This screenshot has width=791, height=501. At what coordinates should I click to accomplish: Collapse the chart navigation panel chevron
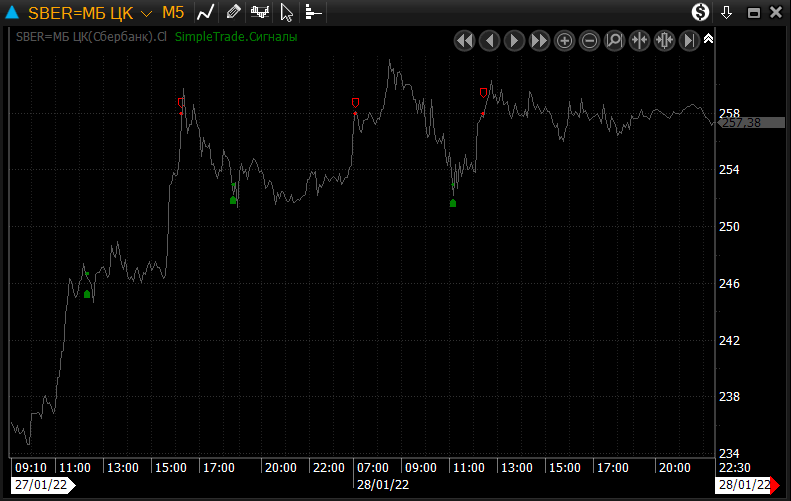(708, 39)
